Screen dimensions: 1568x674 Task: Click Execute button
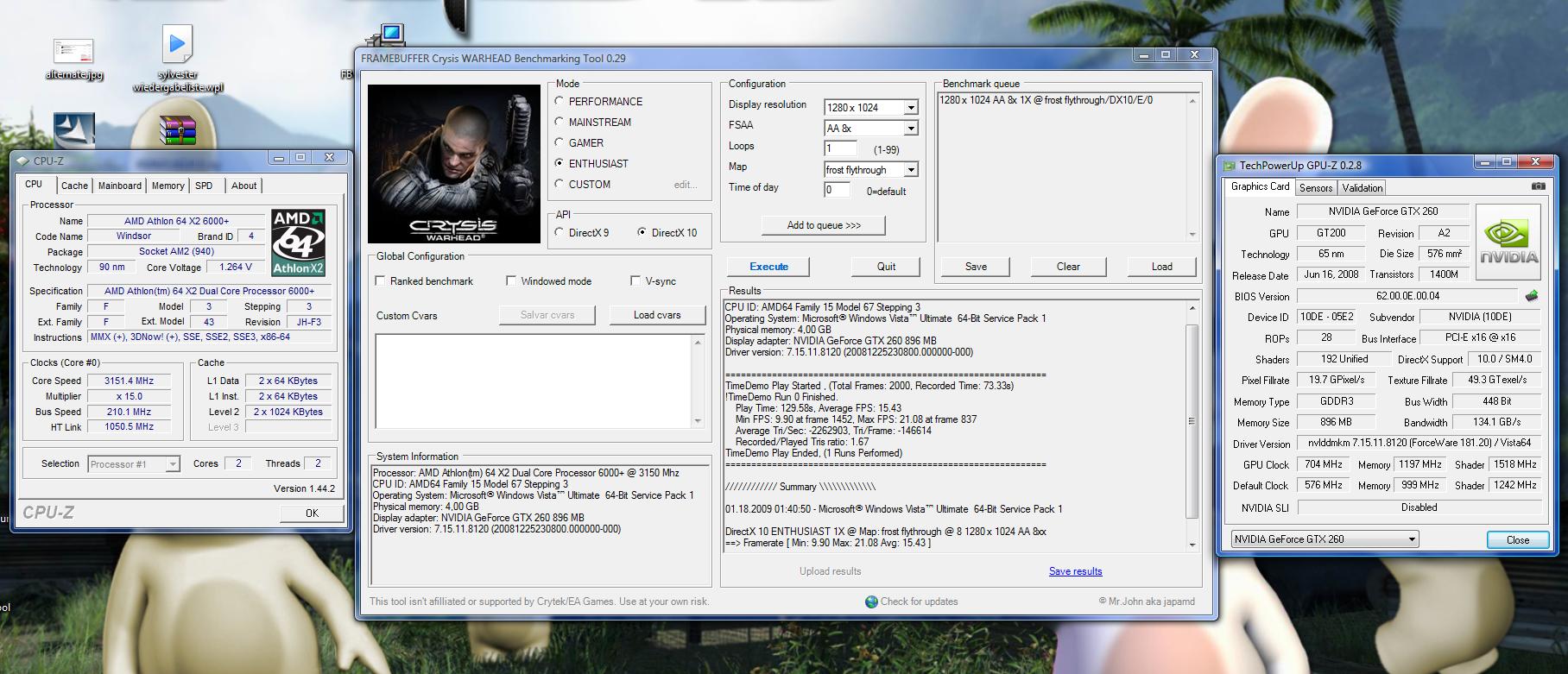click(768, 267)
